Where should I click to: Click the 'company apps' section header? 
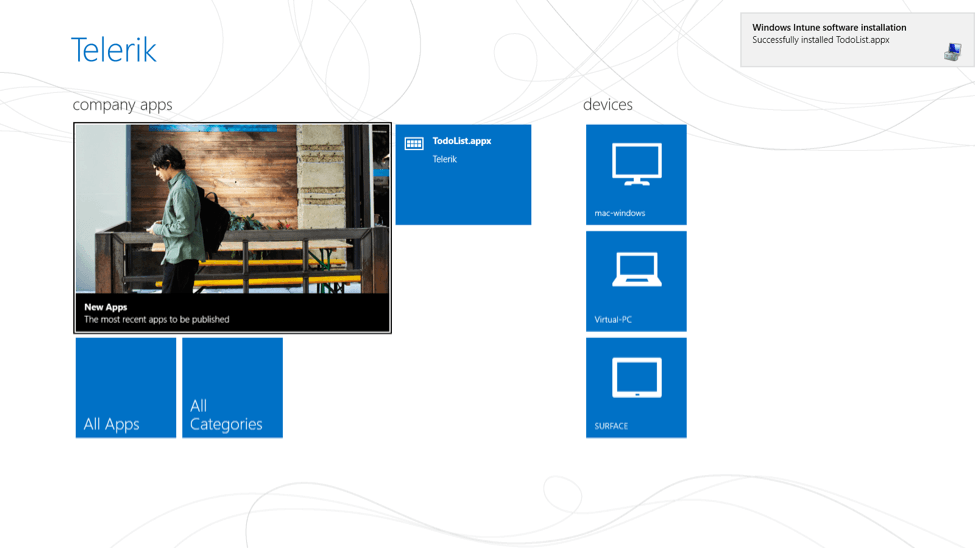[x=122, y=105]
